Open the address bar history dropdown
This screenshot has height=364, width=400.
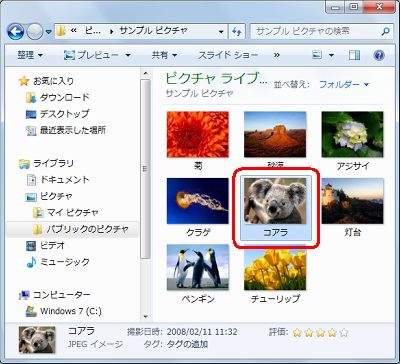(221, 32)
